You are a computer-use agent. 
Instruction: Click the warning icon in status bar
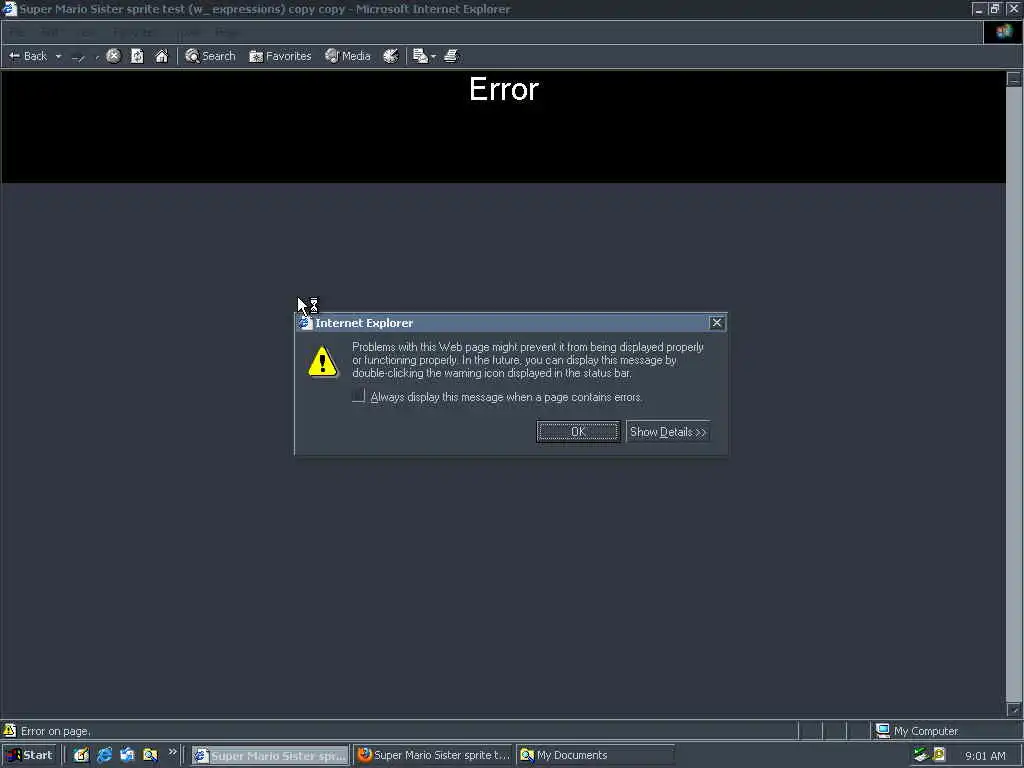9,730
